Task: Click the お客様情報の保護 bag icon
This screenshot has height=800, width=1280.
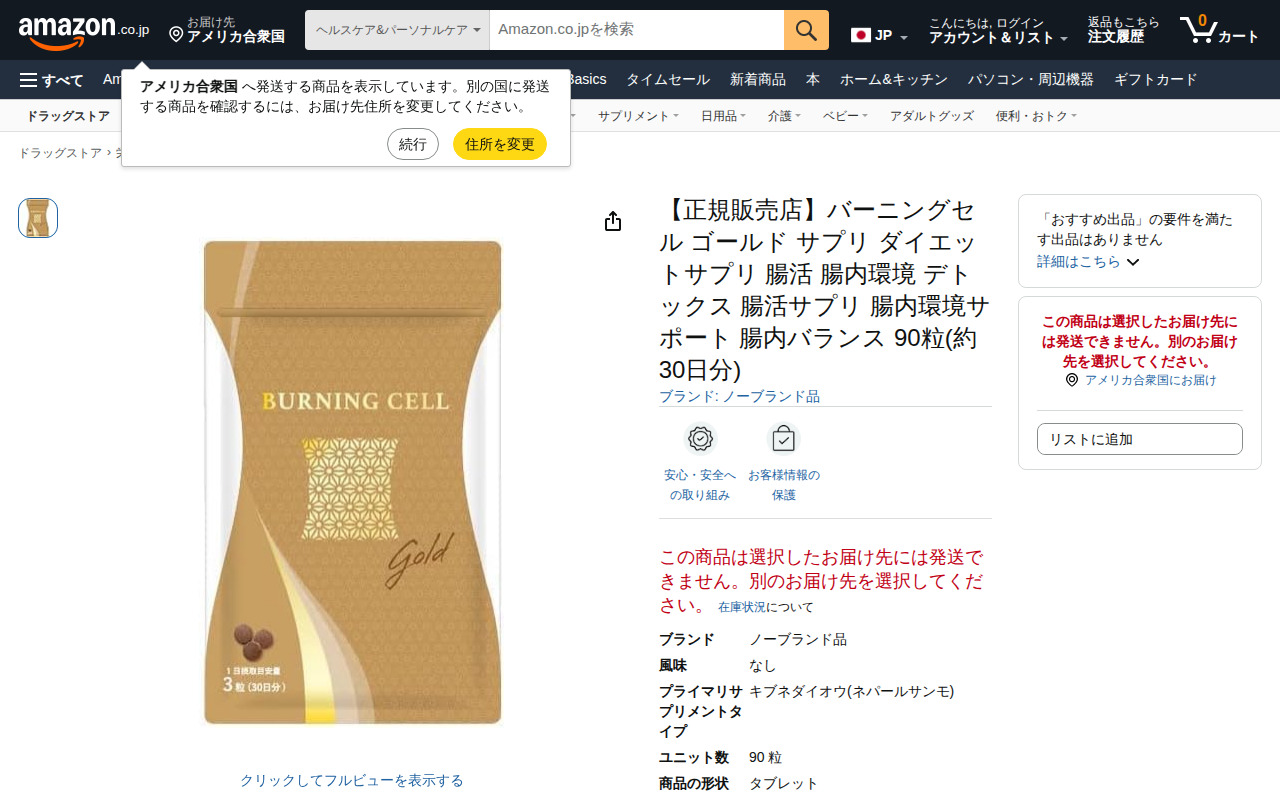Action: click(x=783, y=438)
